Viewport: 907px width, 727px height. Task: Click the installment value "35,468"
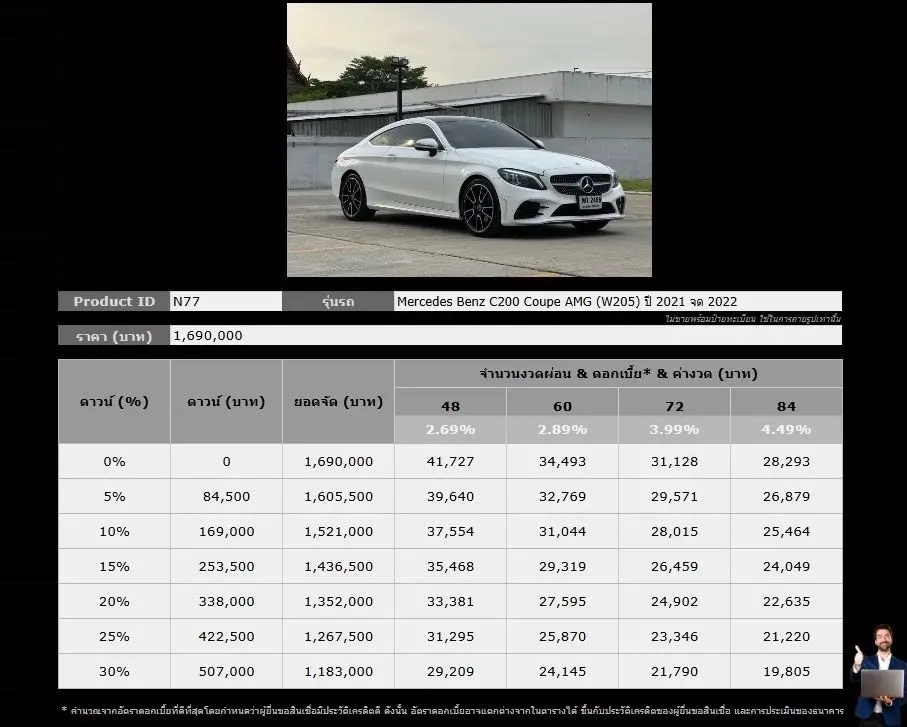(x=450, y=566)
